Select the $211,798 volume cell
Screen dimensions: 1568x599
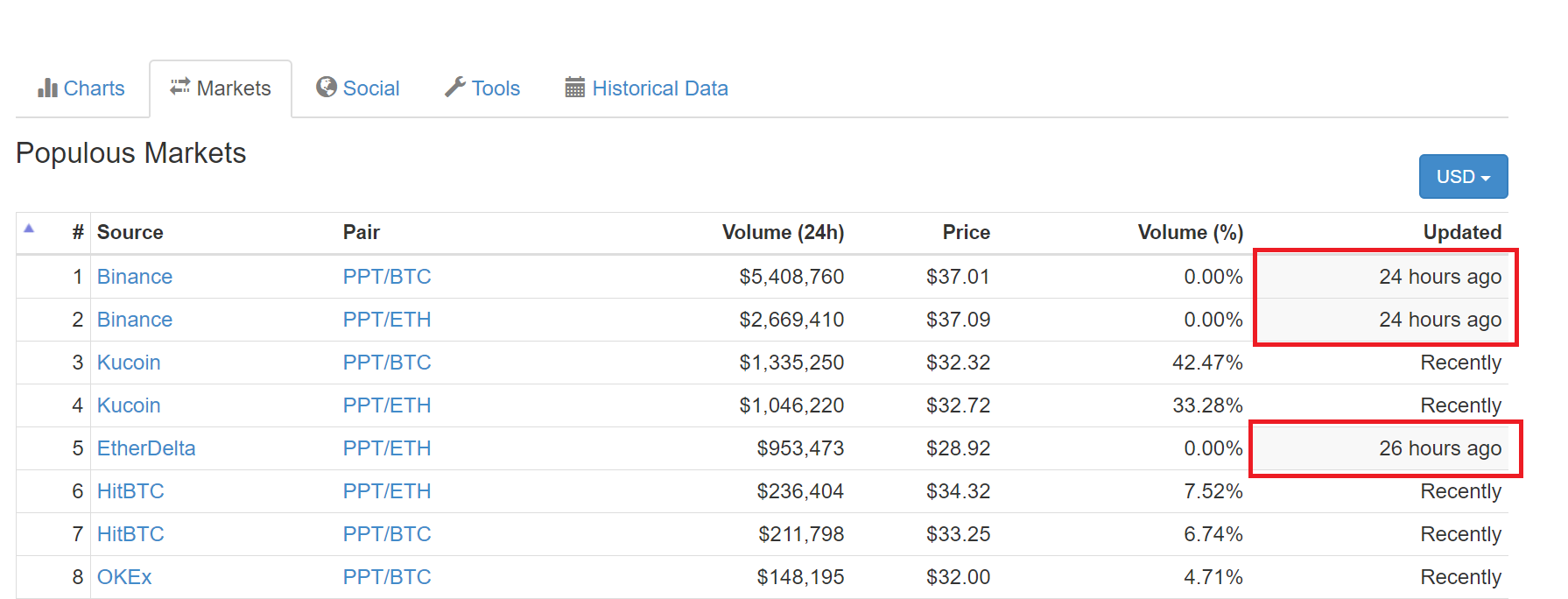[x=800, y=534]
